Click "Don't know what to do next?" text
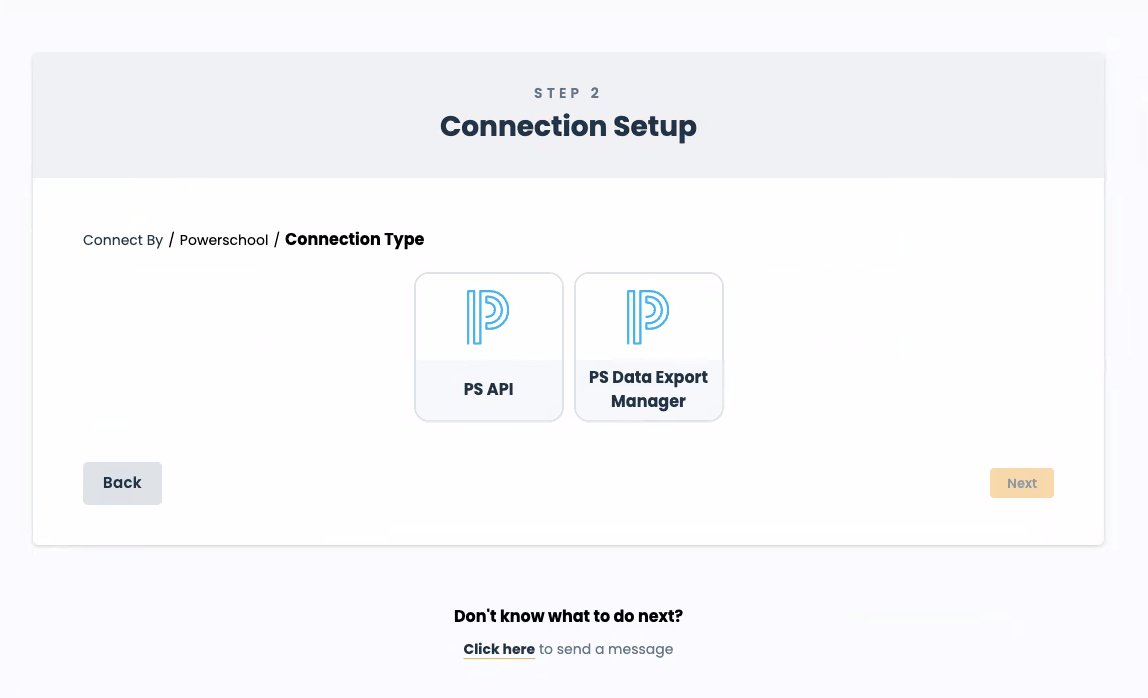 [x=568, y=616]
